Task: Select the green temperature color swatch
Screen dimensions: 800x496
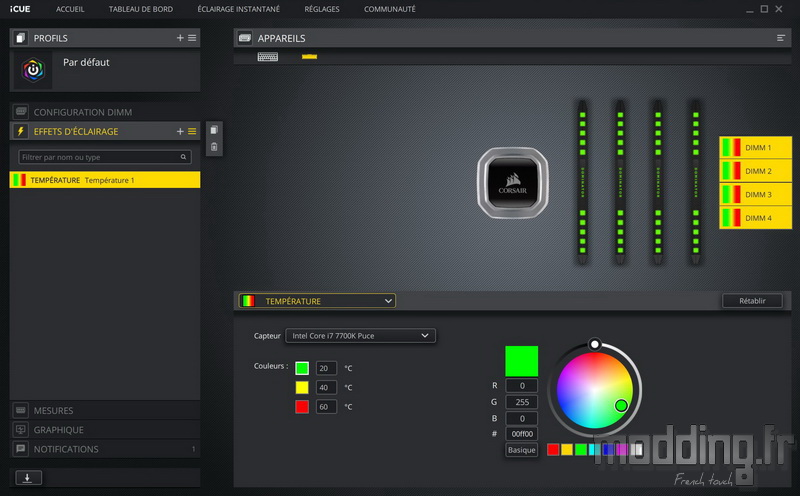Action: [302, 368]
